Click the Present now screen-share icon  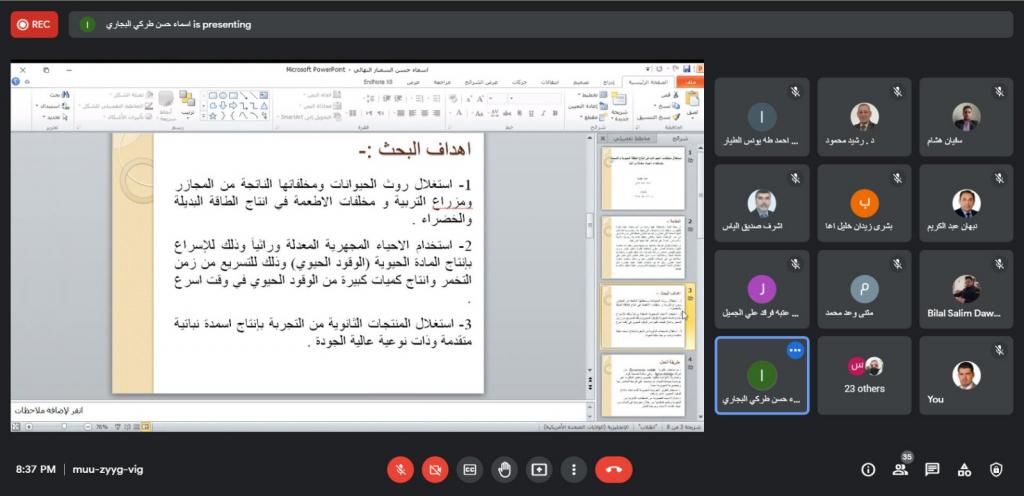click(x=539, y=469)
